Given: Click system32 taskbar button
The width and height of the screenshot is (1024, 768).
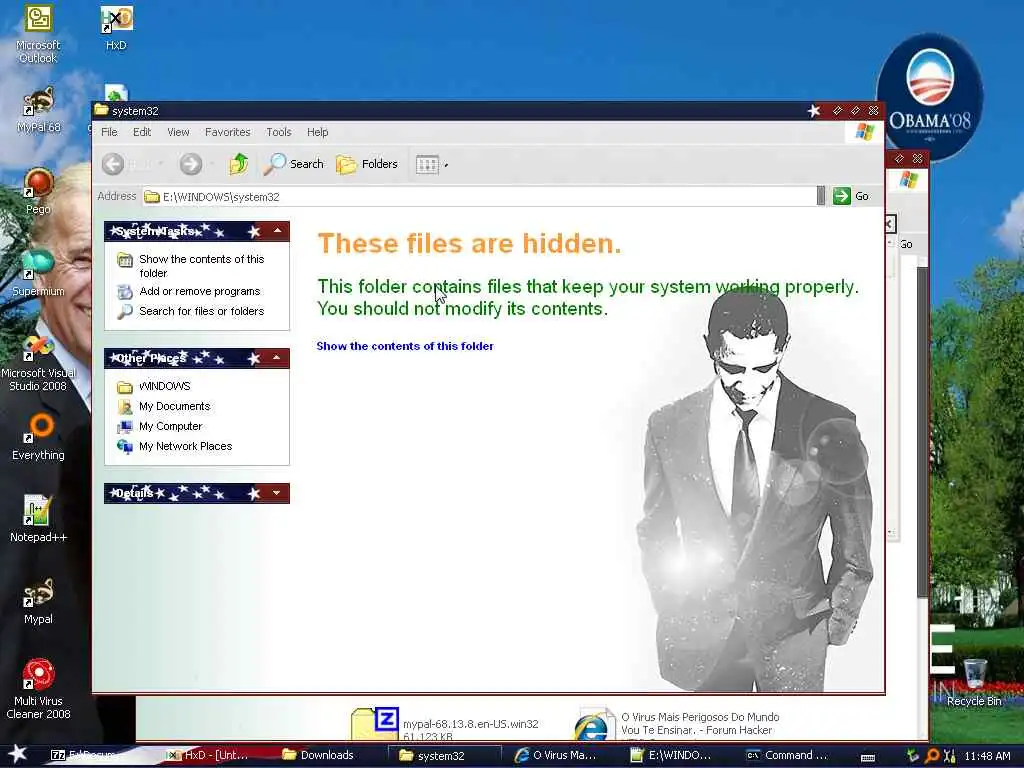Looking at the screenshot, I should (444, 755).
